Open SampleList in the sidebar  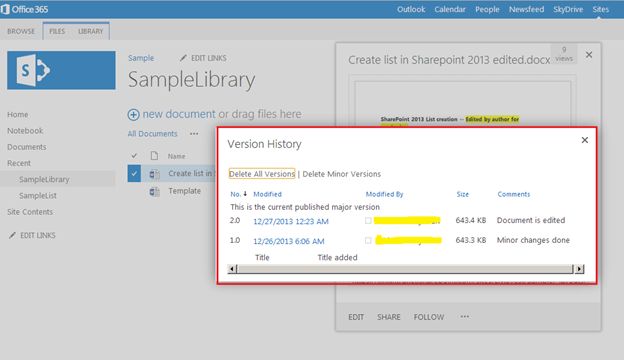pyautogui.click(x=38, y=196)
